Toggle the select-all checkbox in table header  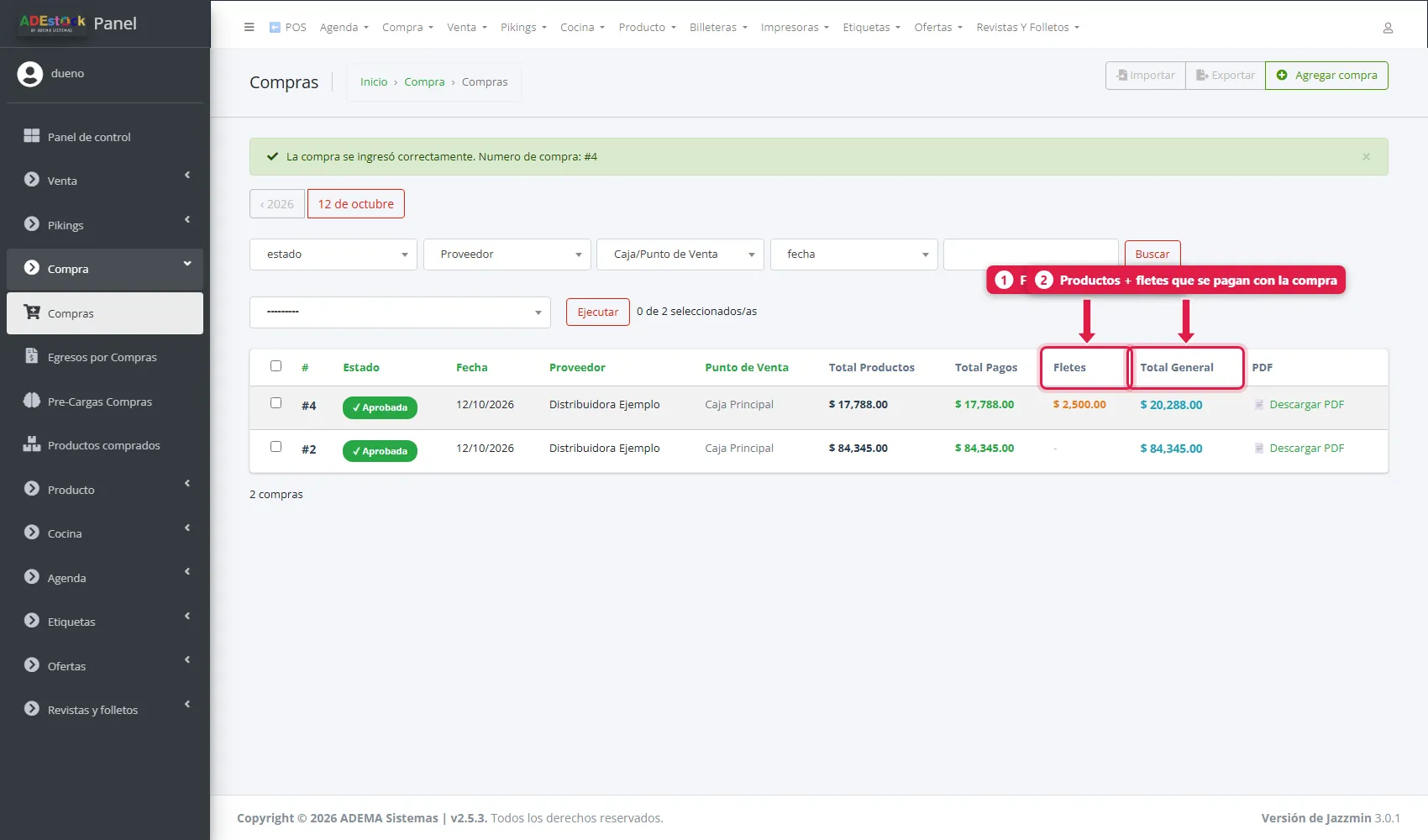click(x=276, y=366)
